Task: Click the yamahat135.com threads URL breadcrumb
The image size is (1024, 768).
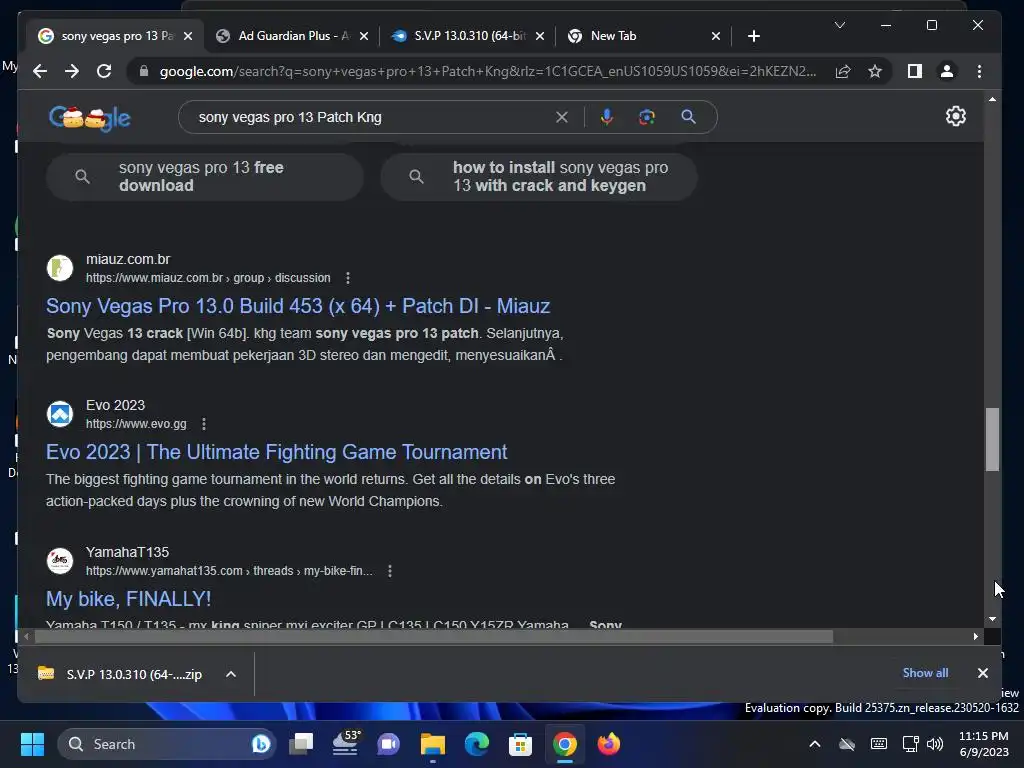Action: pos(229,571)
